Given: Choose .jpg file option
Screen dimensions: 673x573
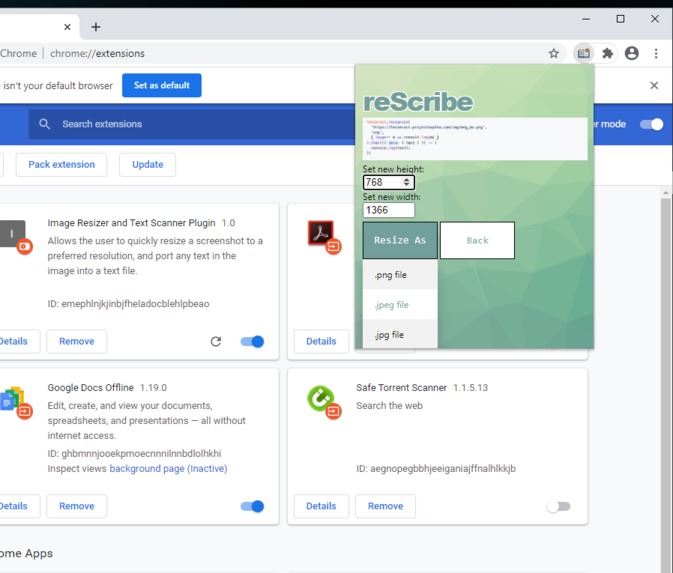Looking at the screenshot, I should (400, 334).
